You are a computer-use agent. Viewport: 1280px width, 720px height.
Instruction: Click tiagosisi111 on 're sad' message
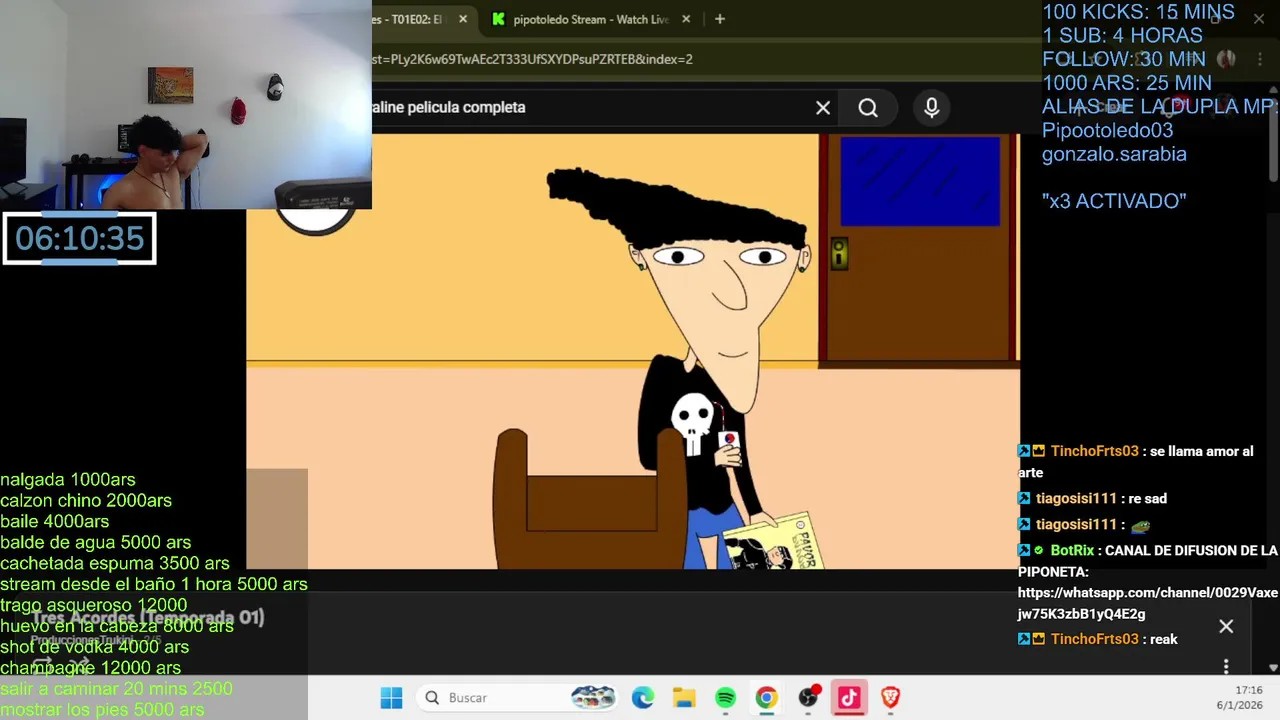(x=1076, y=499)
